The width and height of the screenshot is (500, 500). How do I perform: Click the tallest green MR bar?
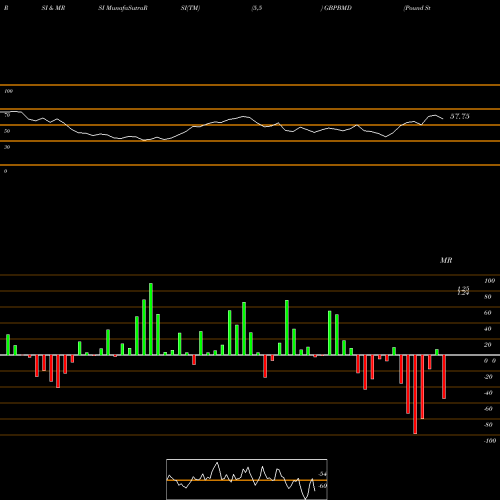coord(151,319)
